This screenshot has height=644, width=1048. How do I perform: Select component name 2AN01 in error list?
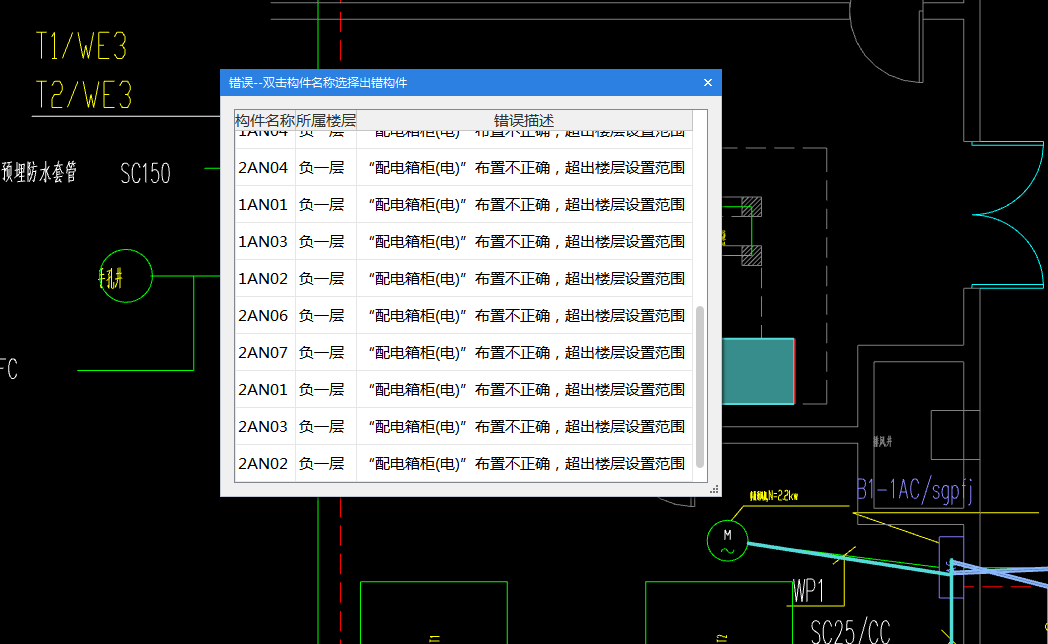263,389
